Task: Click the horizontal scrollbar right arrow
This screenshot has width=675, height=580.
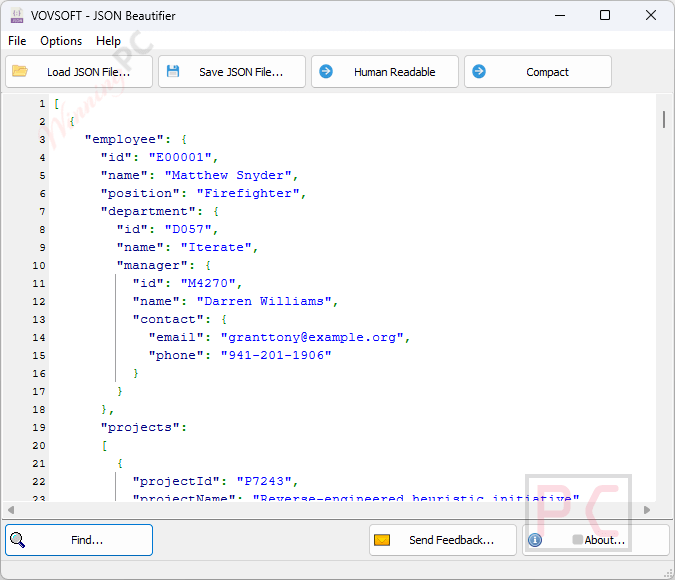Action: click(x=647, y=510)
